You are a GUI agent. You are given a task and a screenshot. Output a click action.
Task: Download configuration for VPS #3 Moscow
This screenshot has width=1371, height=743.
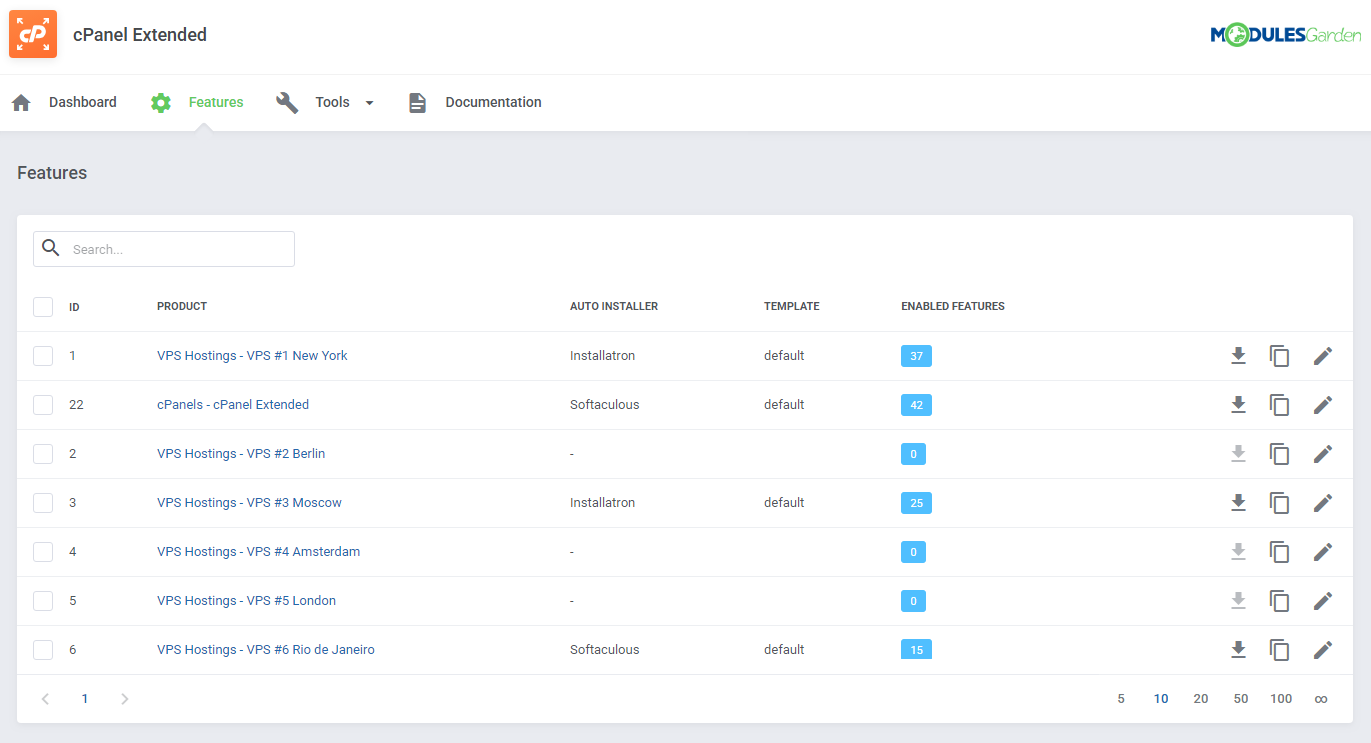1238,502
